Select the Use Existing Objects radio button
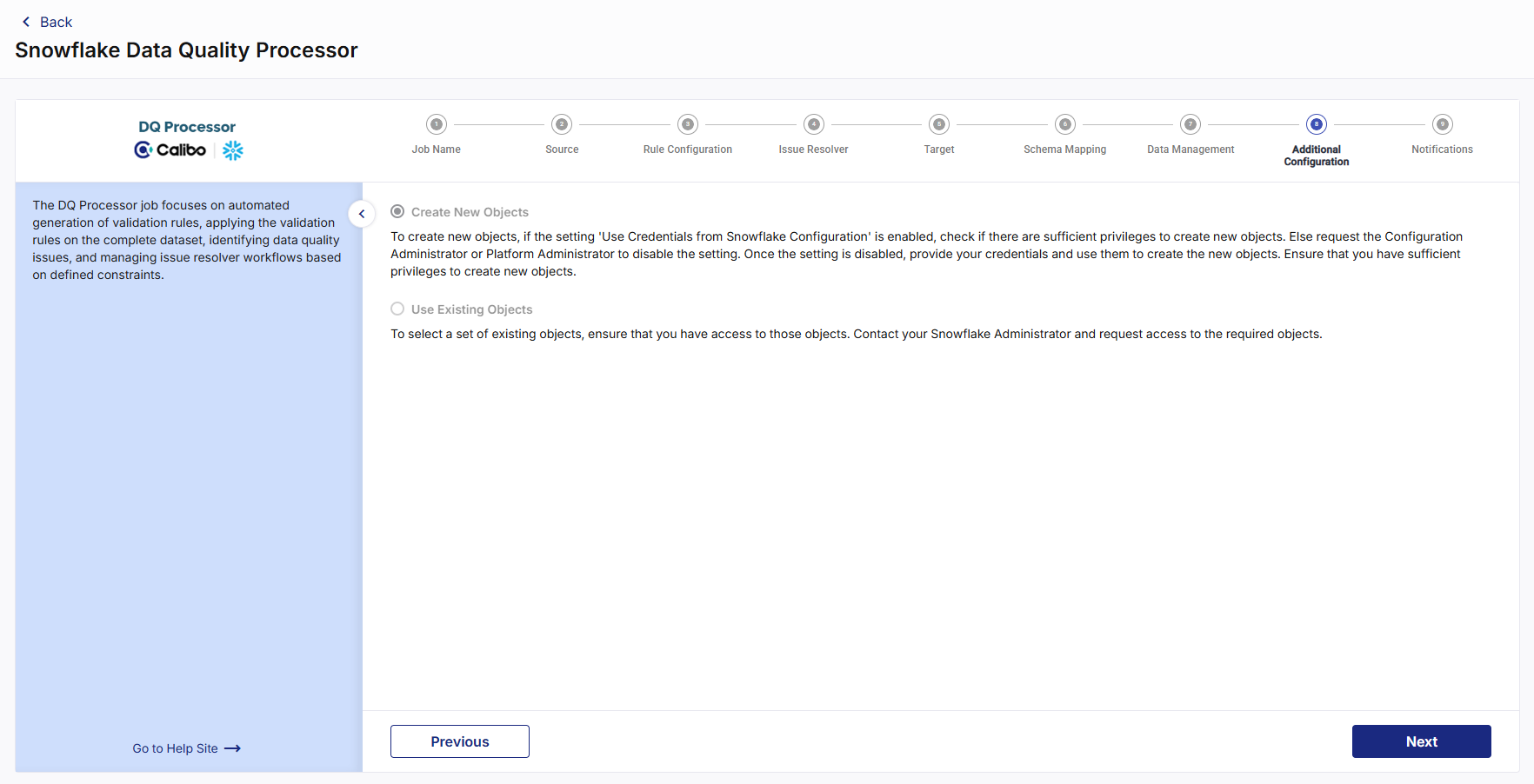Image resolution: width=1534 pixels, height=784 pixels. point(397,309)
